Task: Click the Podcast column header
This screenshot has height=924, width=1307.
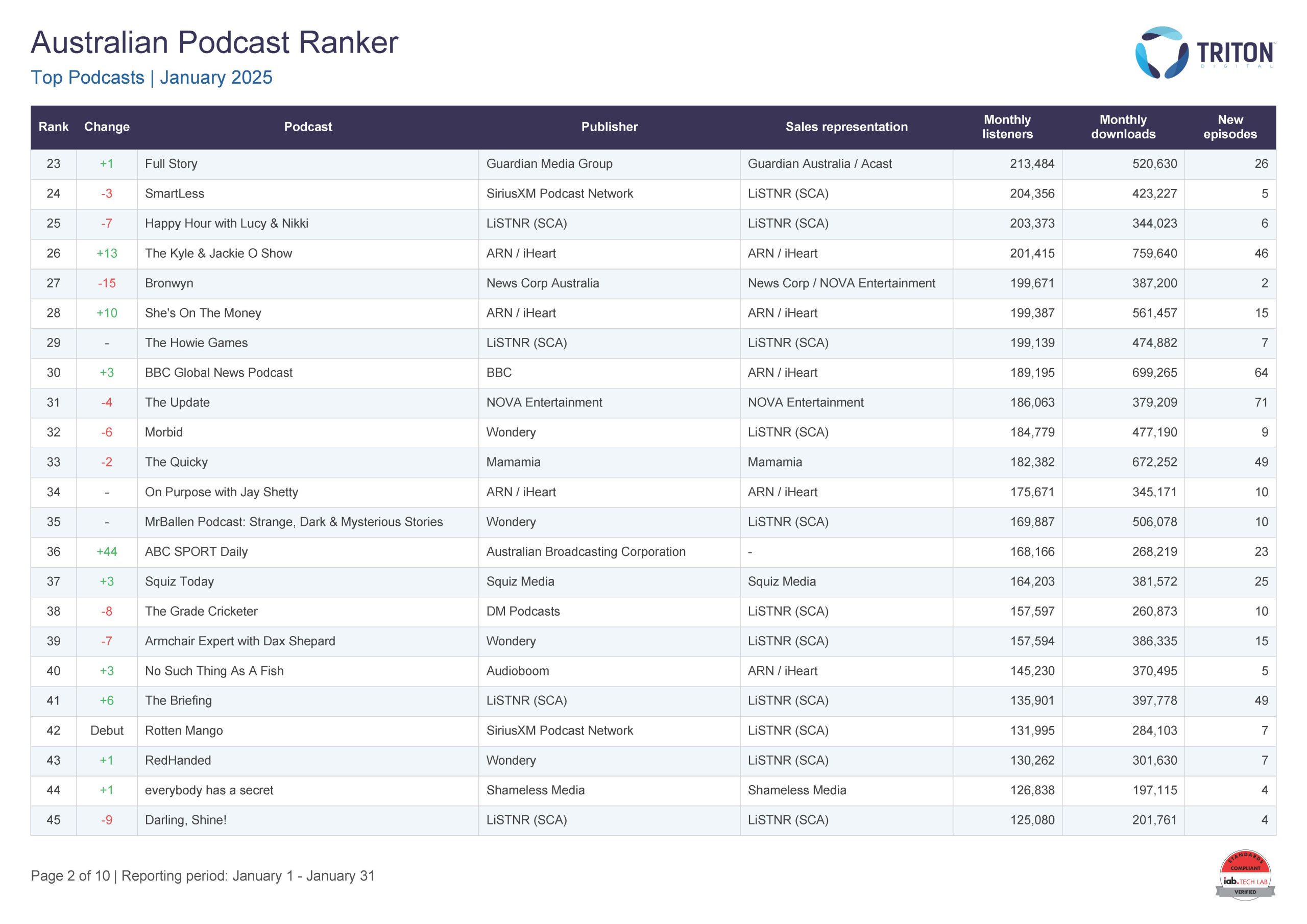Action: [308, 127]
